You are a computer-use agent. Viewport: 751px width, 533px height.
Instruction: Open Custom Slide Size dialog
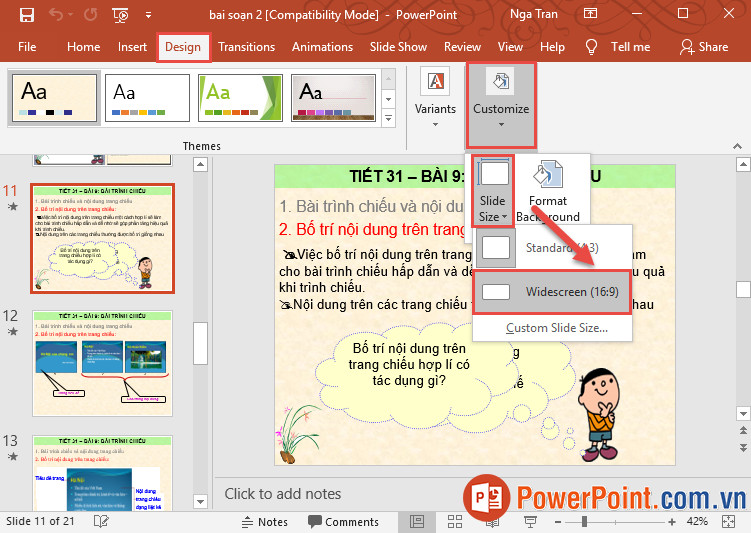click(557, 328)
